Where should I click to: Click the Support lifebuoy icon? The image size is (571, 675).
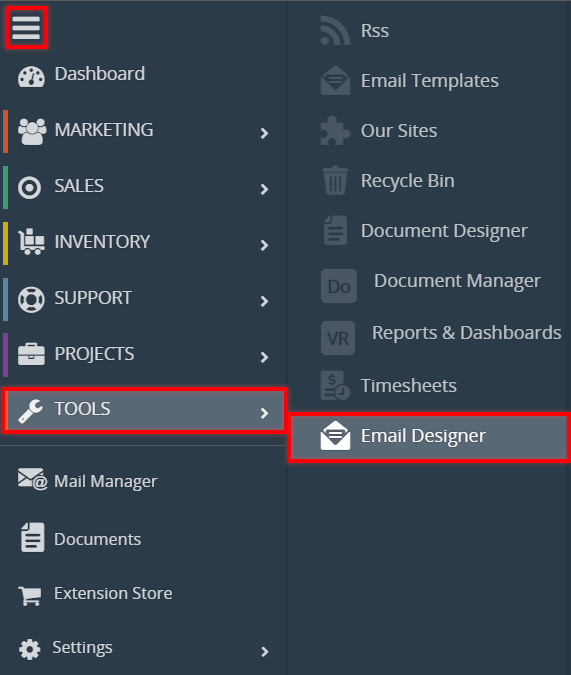click(31, 299)
